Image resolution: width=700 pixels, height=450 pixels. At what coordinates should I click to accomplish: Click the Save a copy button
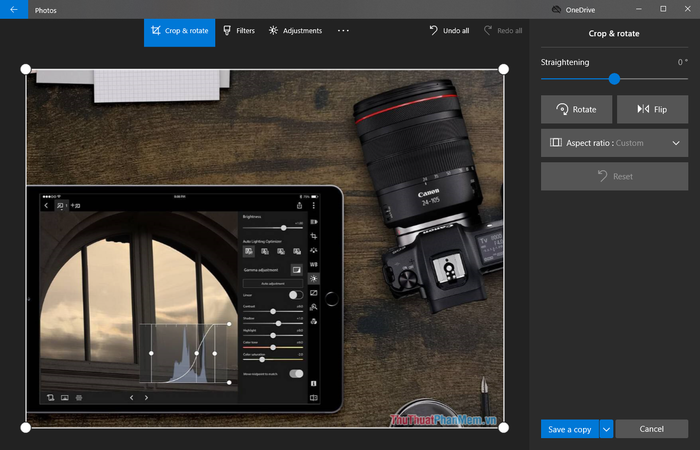(569, 429)
